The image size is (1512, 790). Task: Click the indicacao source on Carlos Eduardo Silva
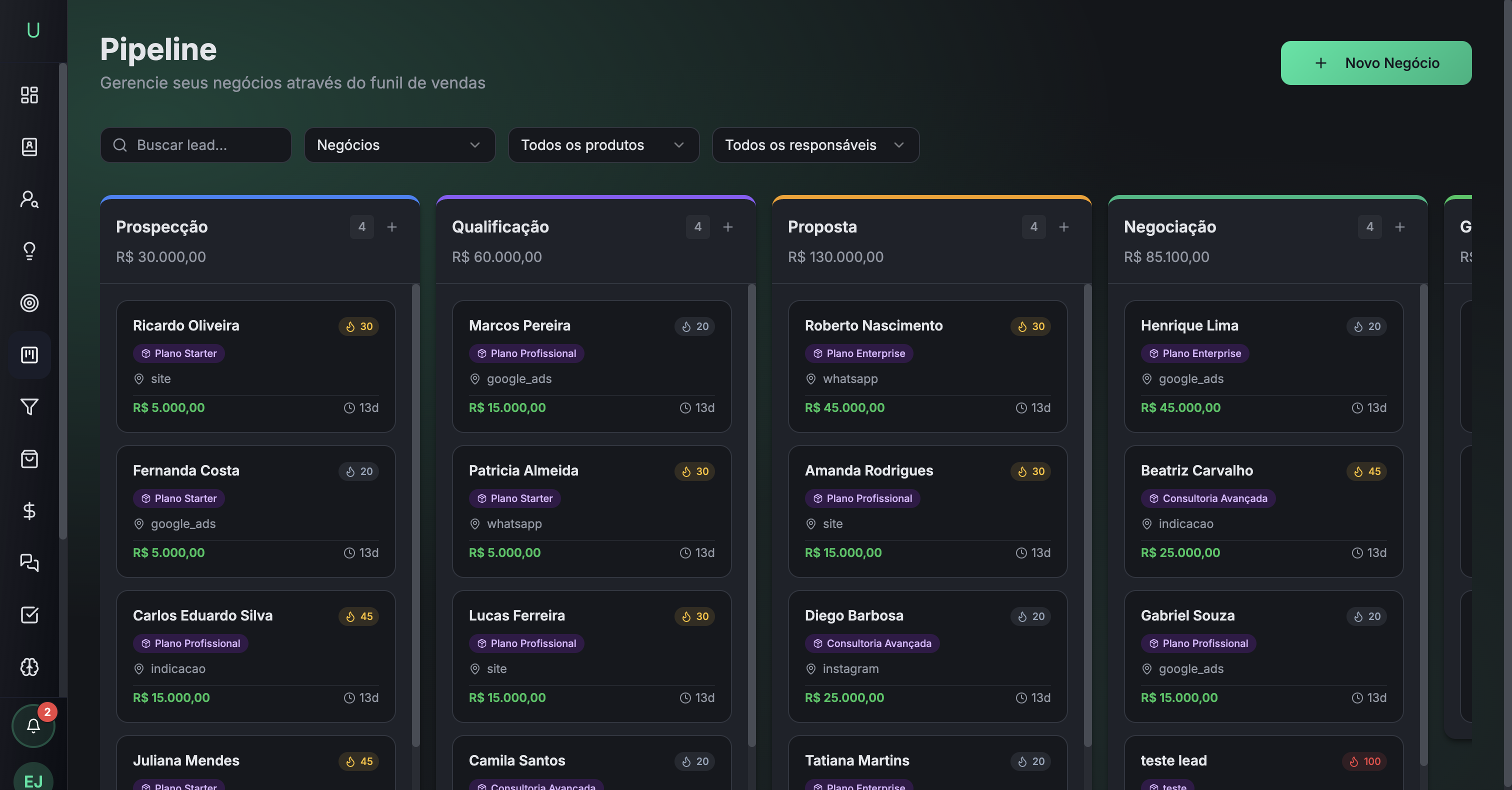click(x=178, y=669)
